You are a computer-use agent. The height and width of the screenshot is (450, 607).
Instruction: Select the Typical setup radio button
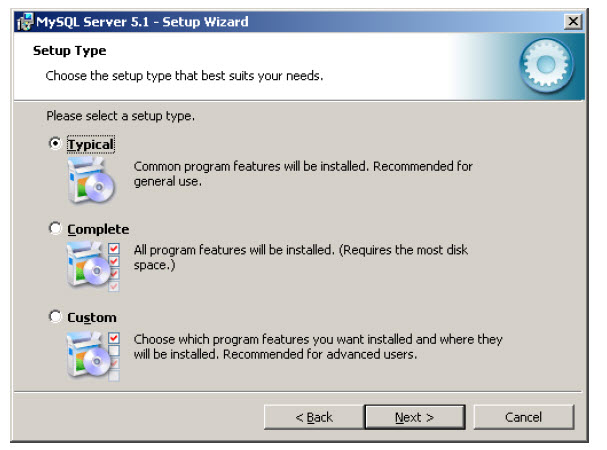tap(55, 143)
